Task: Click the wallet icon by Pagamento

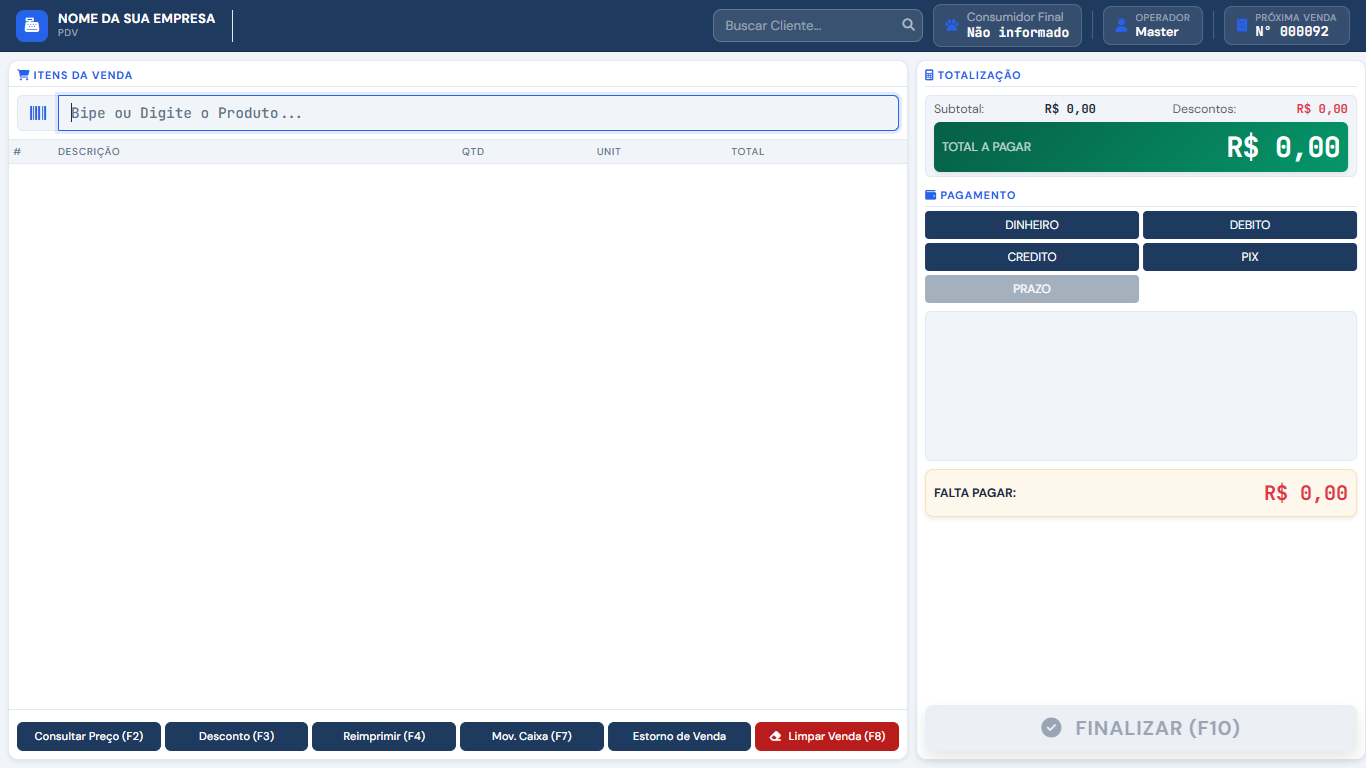Action: 931,195
